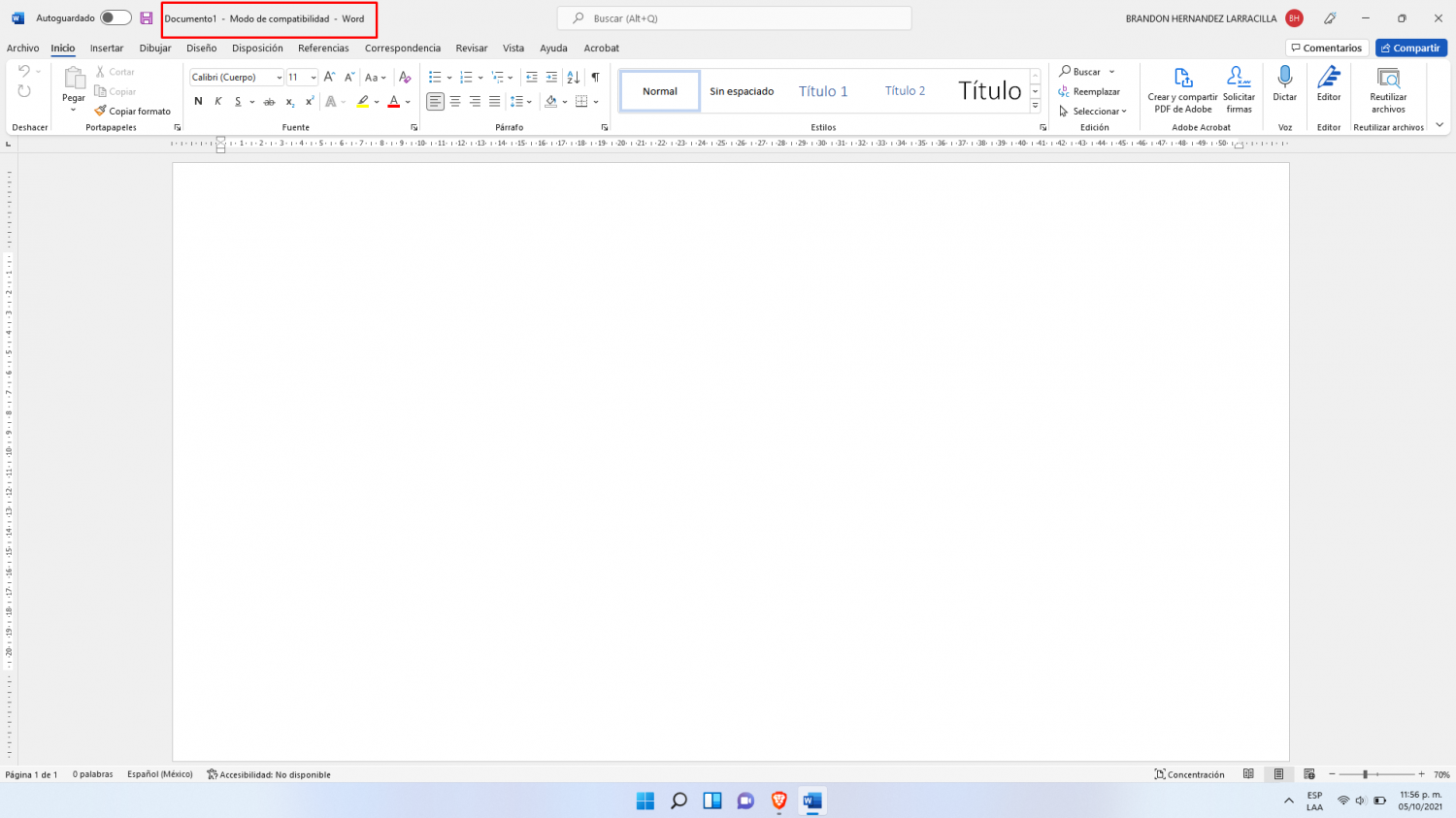1456x818 pixels.
Task: Click the Español (México) language indicator
Action: [x=160, y=774]
